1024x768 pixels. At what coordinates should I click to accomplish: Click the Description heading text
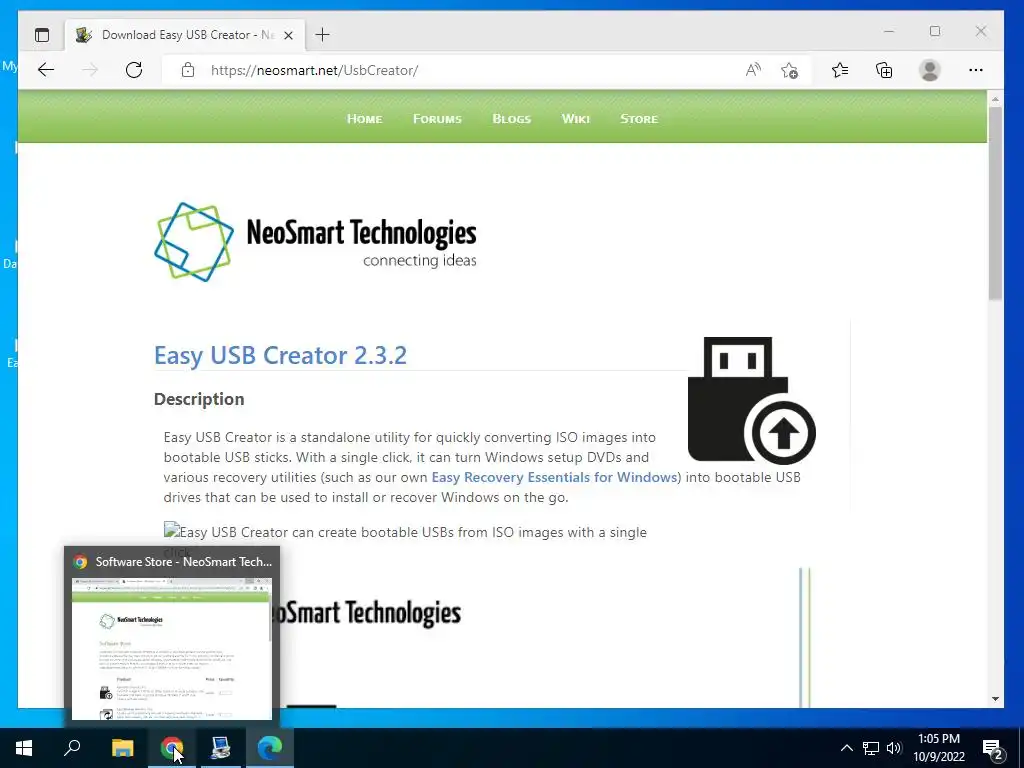pos(199,399)
